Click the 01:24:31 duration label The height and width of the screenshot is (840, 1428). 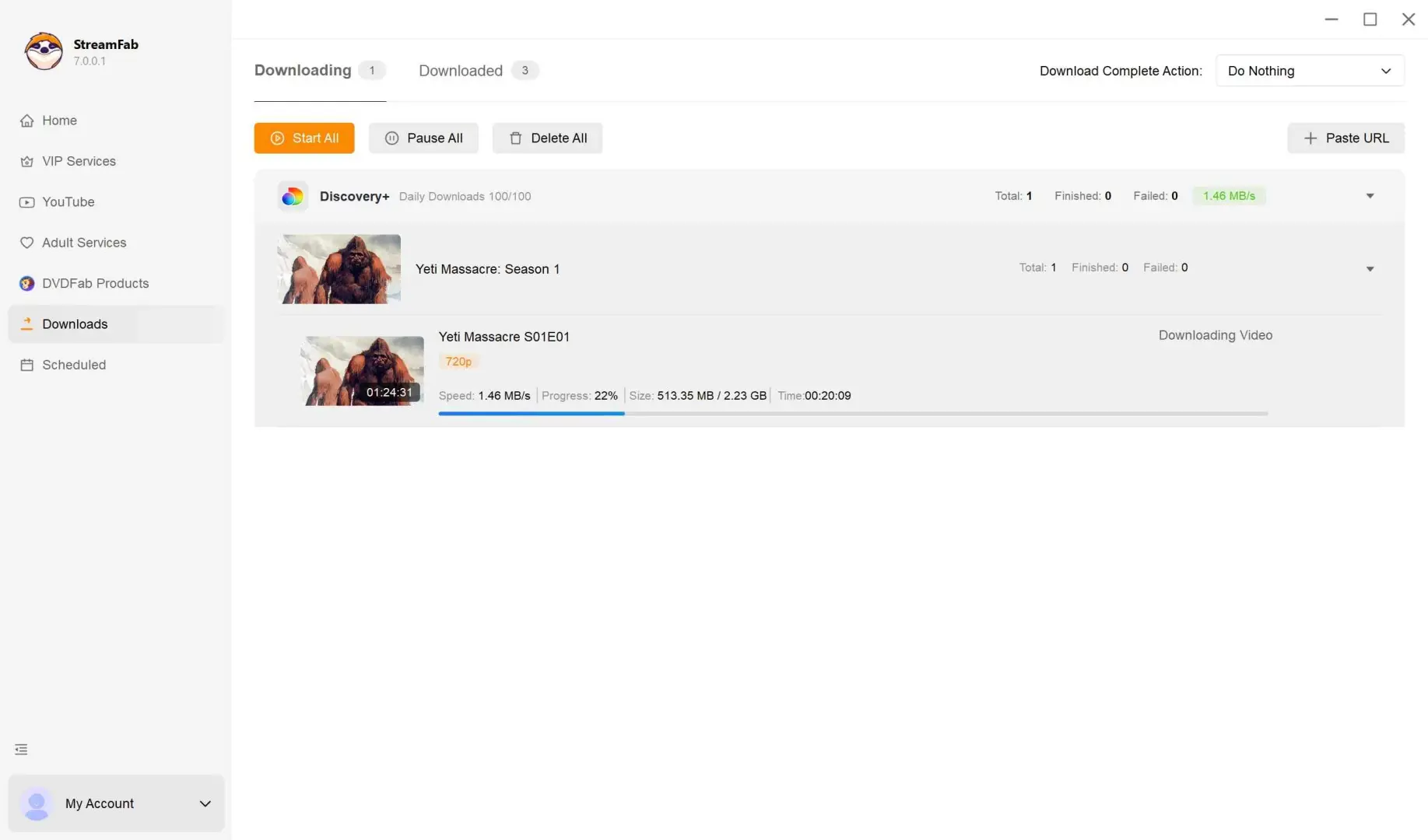coord(389,392)
